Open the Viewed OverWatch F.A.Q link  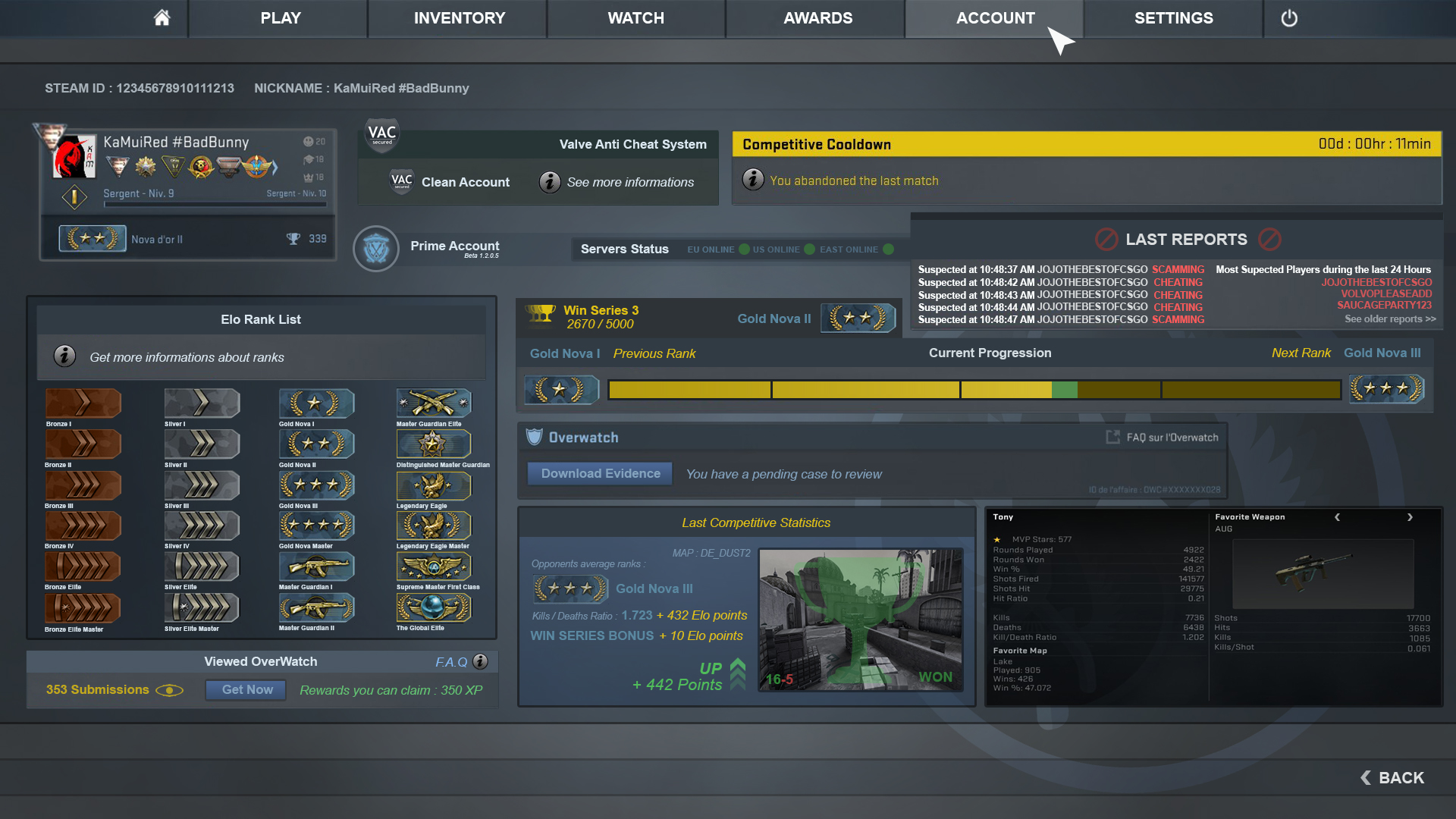click(451, 662)
